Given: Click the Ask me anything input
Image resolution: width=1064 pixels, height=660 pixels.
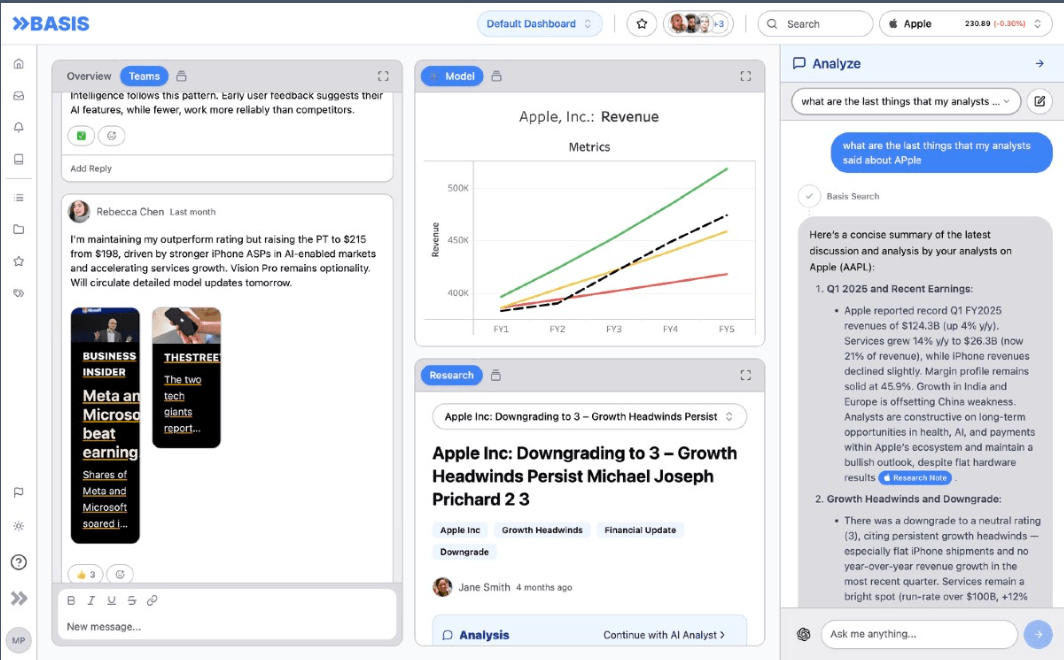Looking at the screenshot, I should [919, 634].
